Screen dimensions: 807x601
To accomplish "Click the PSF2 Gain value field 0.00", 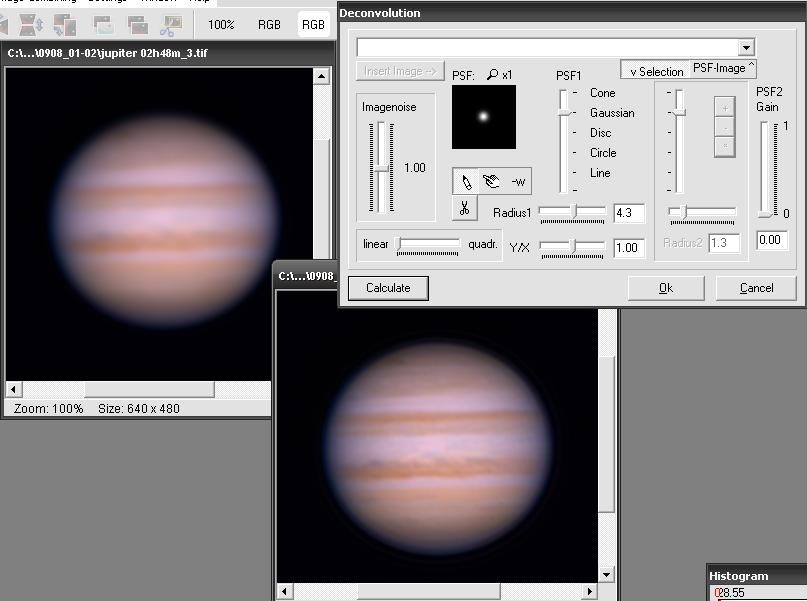I will pyautogui.click(x=771, y=240).
